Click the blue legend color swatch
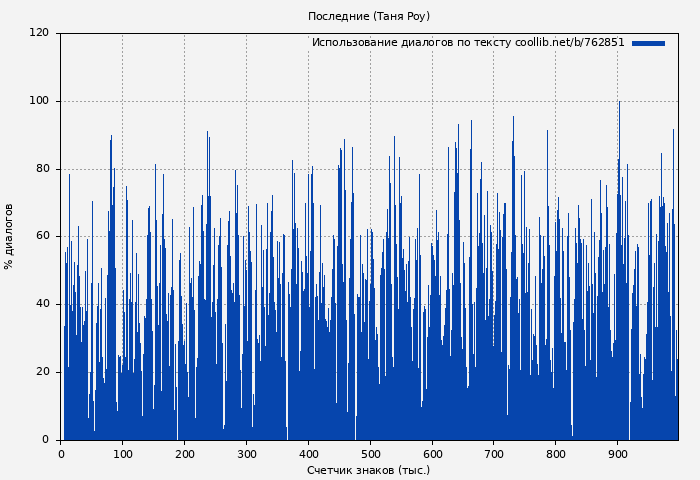The height and width of the screenshot is (480, 700). coord(648,43)
